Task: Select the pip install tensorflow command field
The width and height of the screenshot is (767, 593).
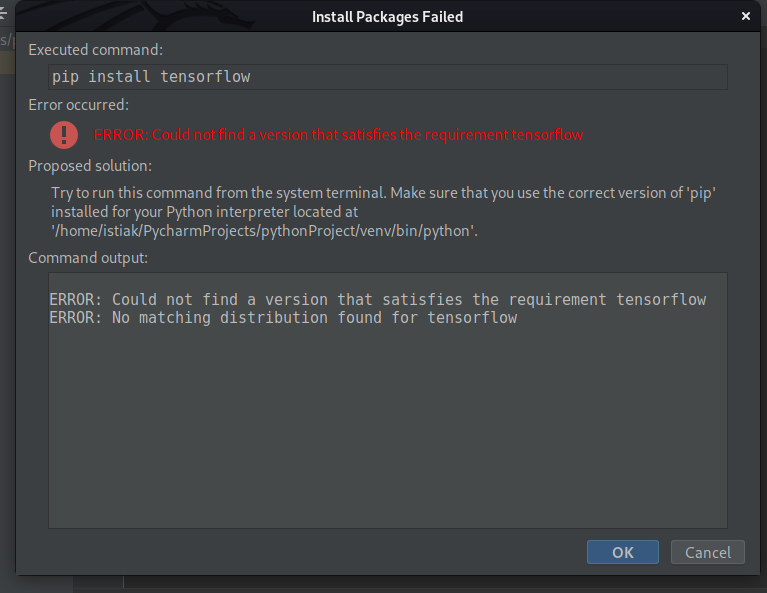Action: click(x=388, y=77)
